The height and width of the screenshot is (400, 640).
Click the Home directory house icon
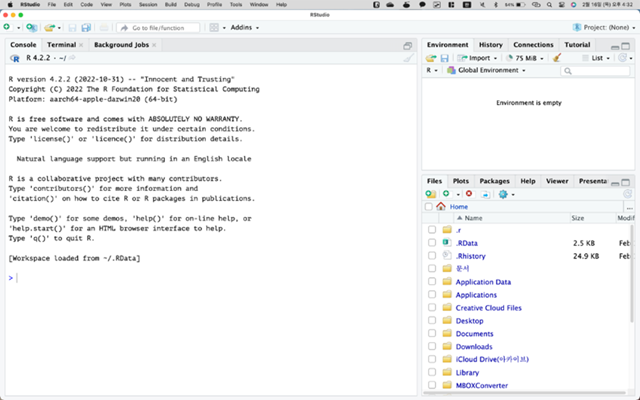(441, 207)
